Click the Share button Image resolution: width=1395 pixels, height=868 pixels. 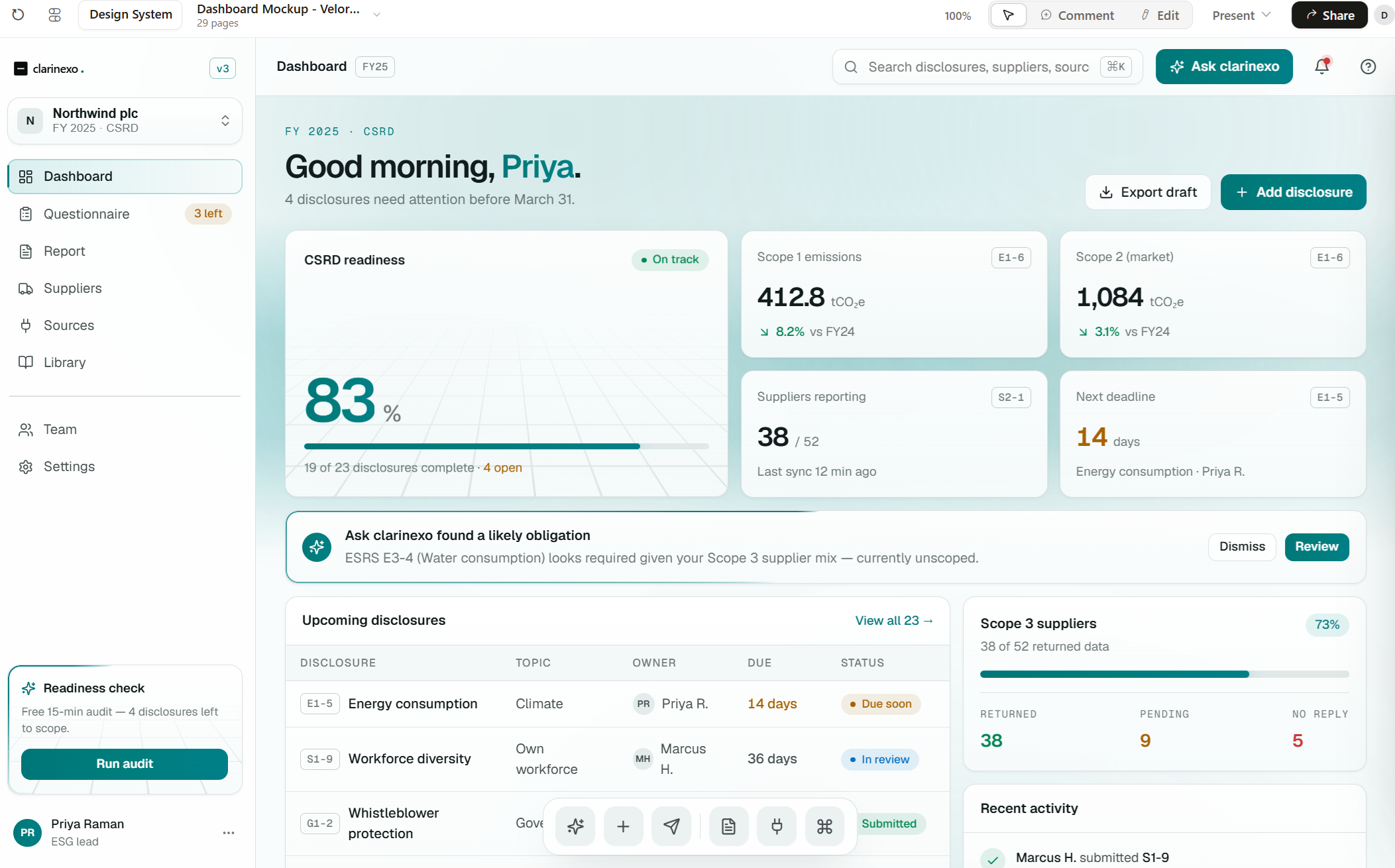pos(1329,15)
